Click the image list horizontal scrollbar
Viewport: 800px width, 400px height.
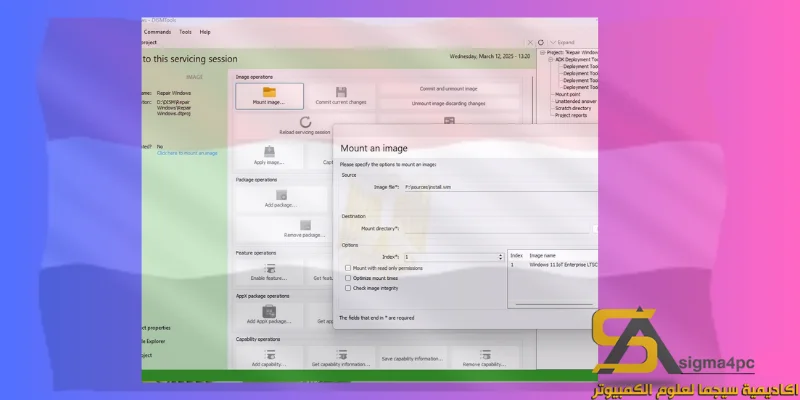pyautogui.click(x=554, y=305)
